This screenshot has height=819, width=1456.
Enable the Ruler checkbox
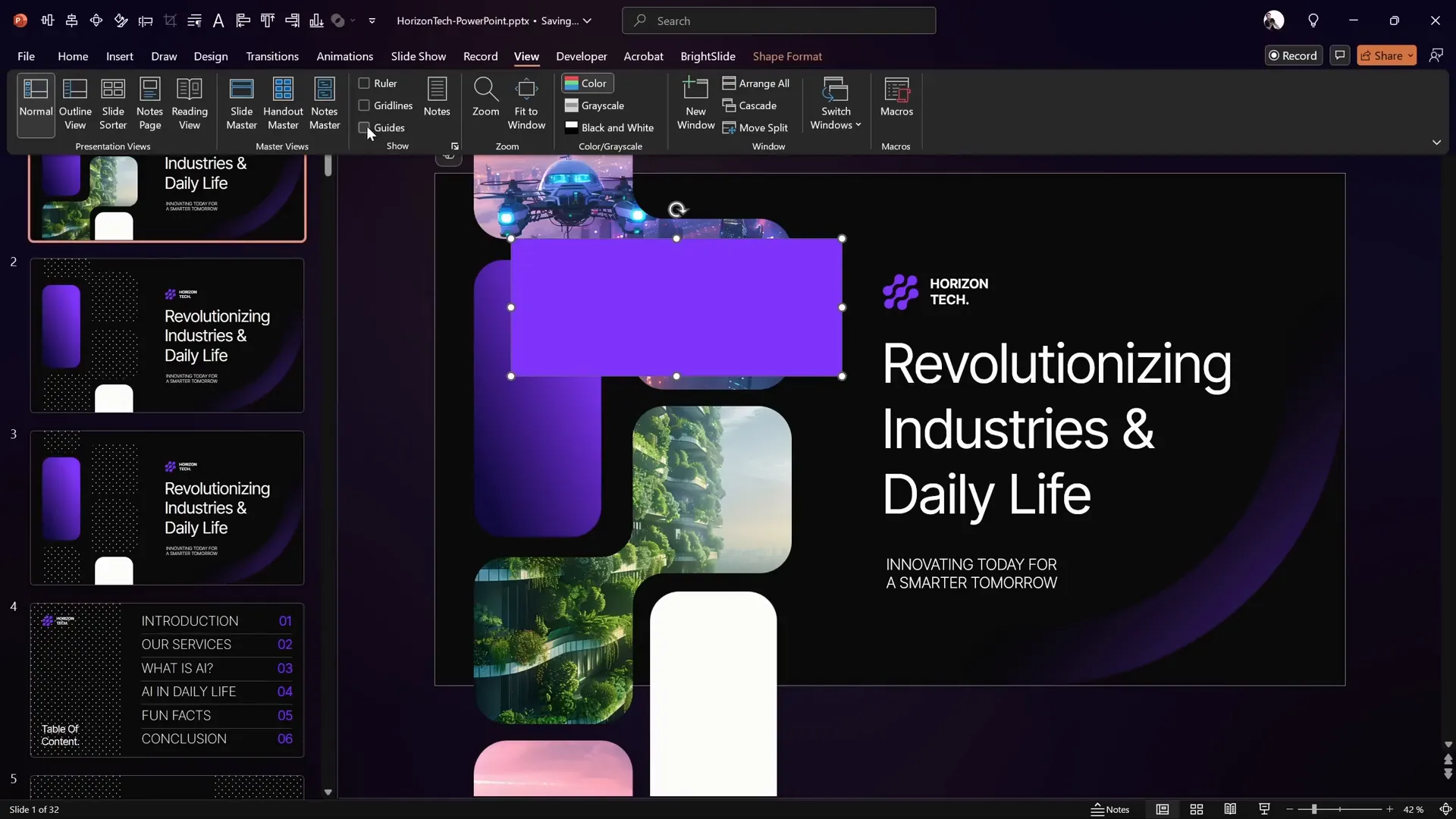[364, 83]
